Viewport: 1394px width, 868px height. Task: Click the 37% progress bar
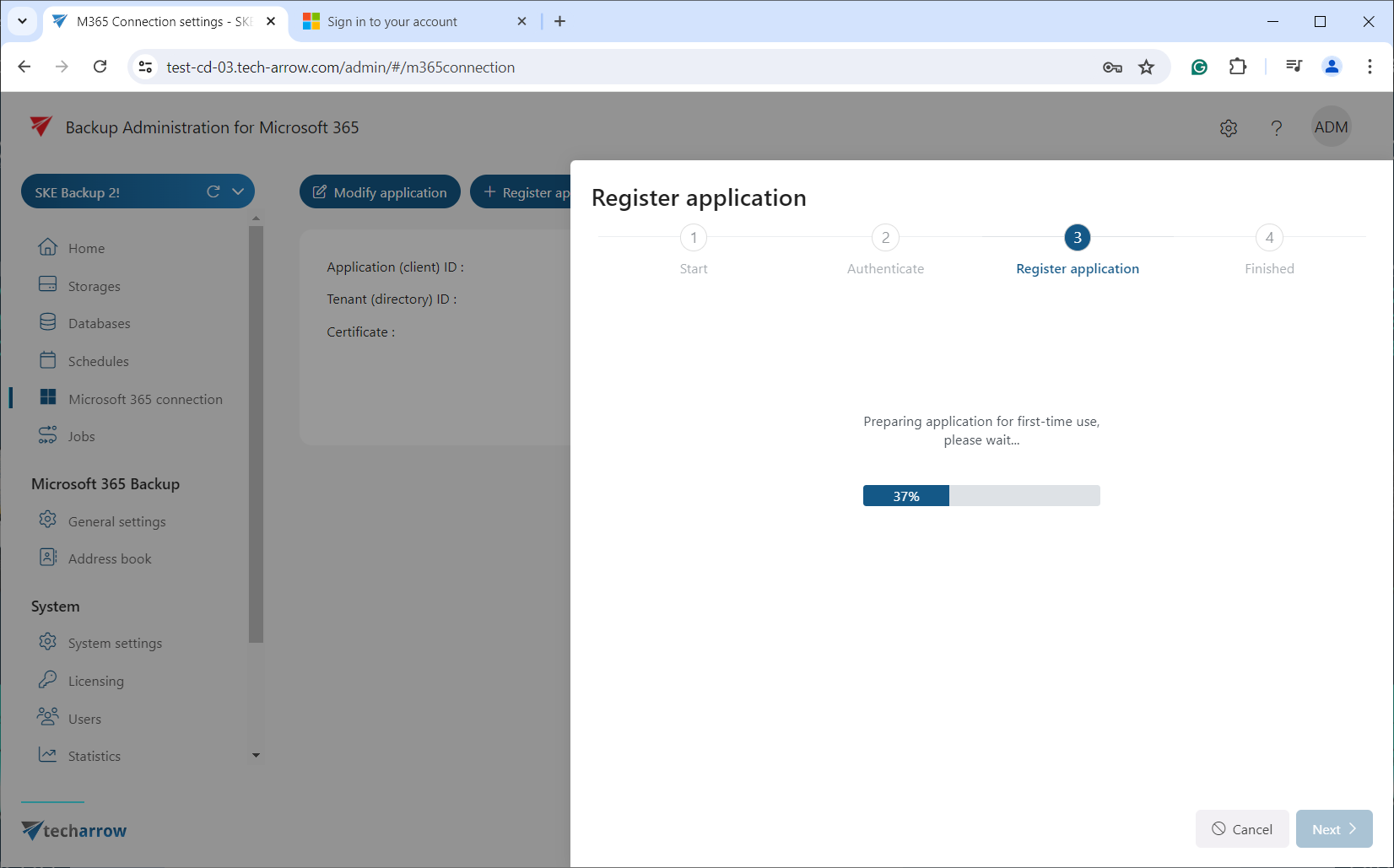coord(981,496)
